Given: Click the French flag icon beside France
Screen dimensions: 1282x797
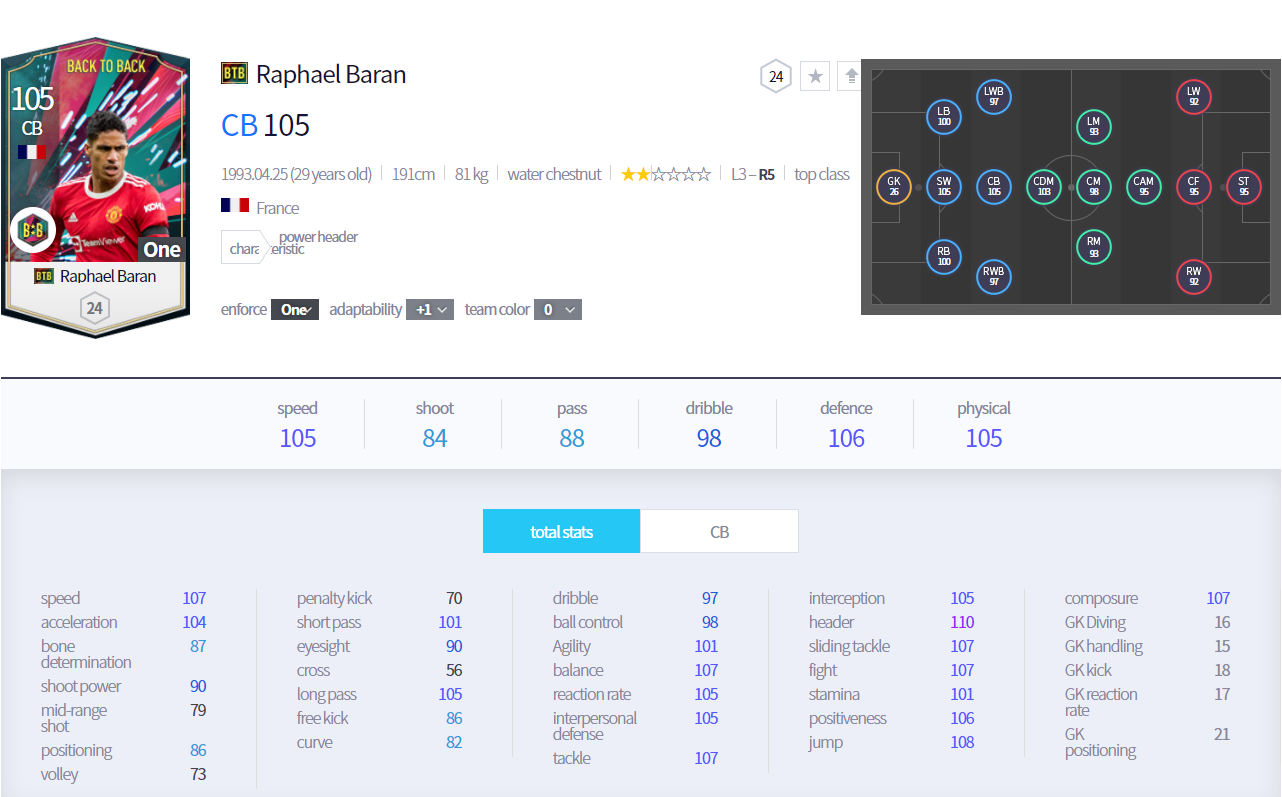Looking at the screenshot, I should click(x=235, y=208).
